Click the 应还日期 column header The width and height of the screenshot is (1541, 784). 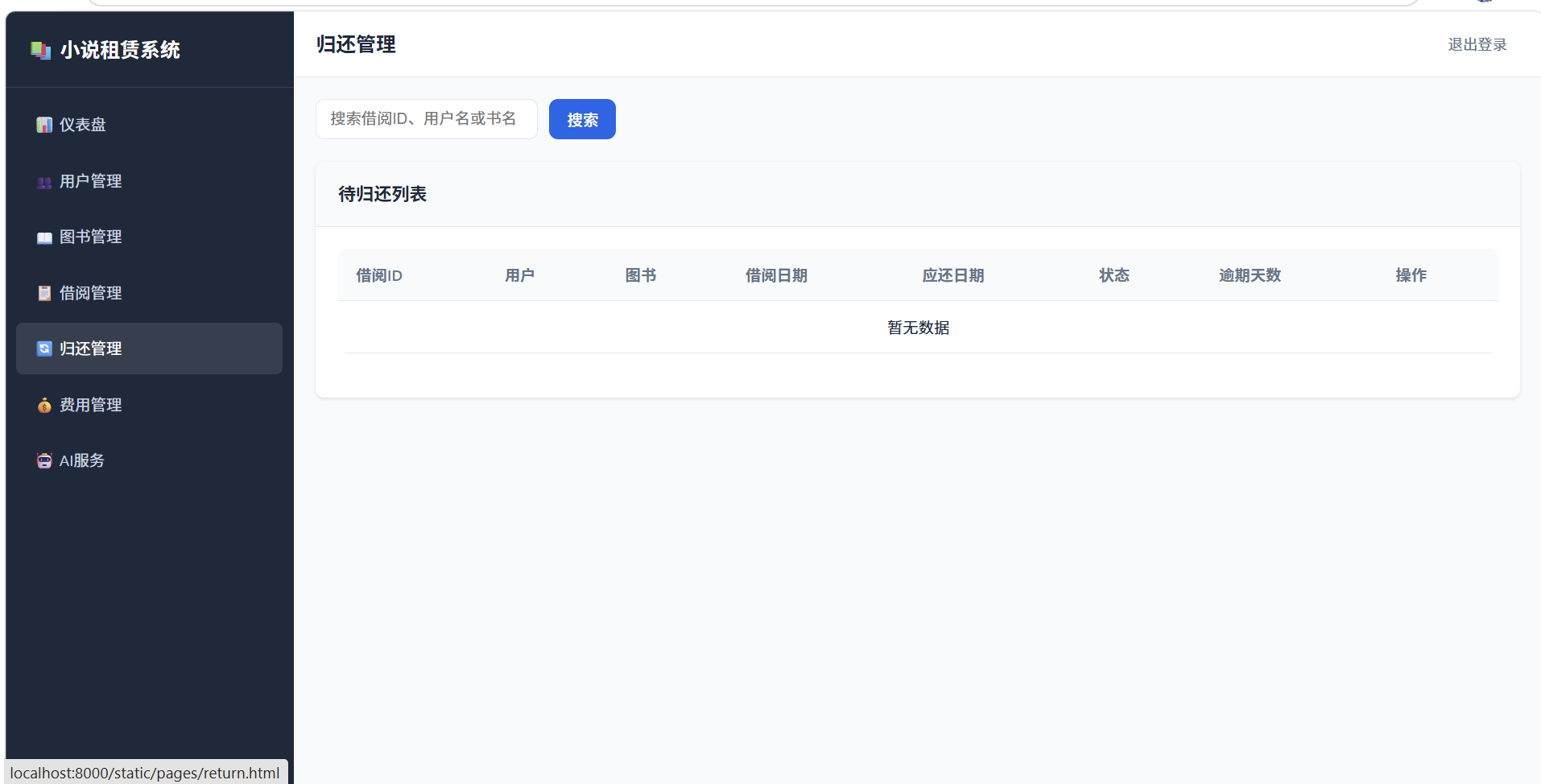click(x=953, y=275)
